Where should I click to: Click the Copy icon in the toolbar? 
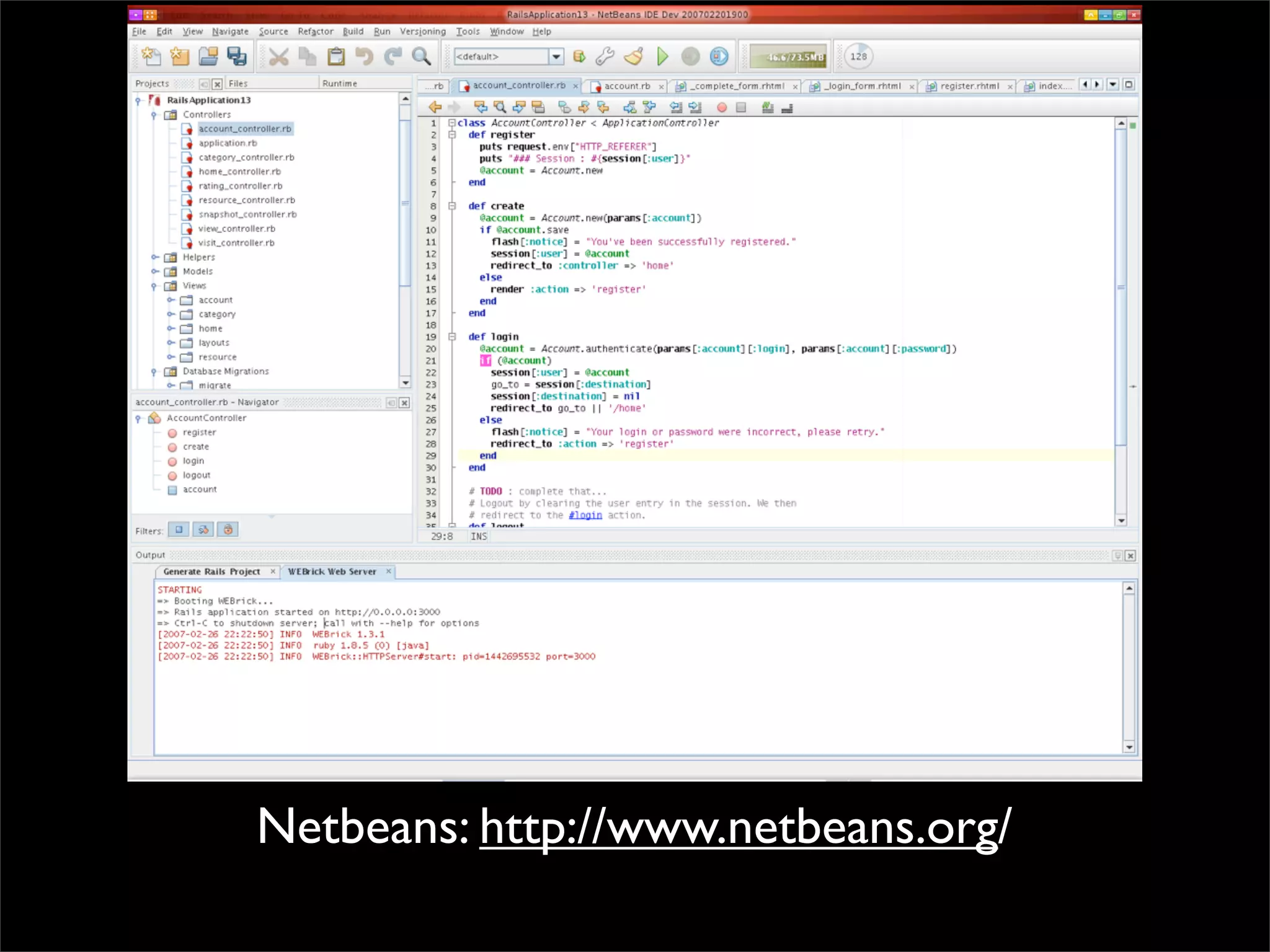tap(307, 57)
